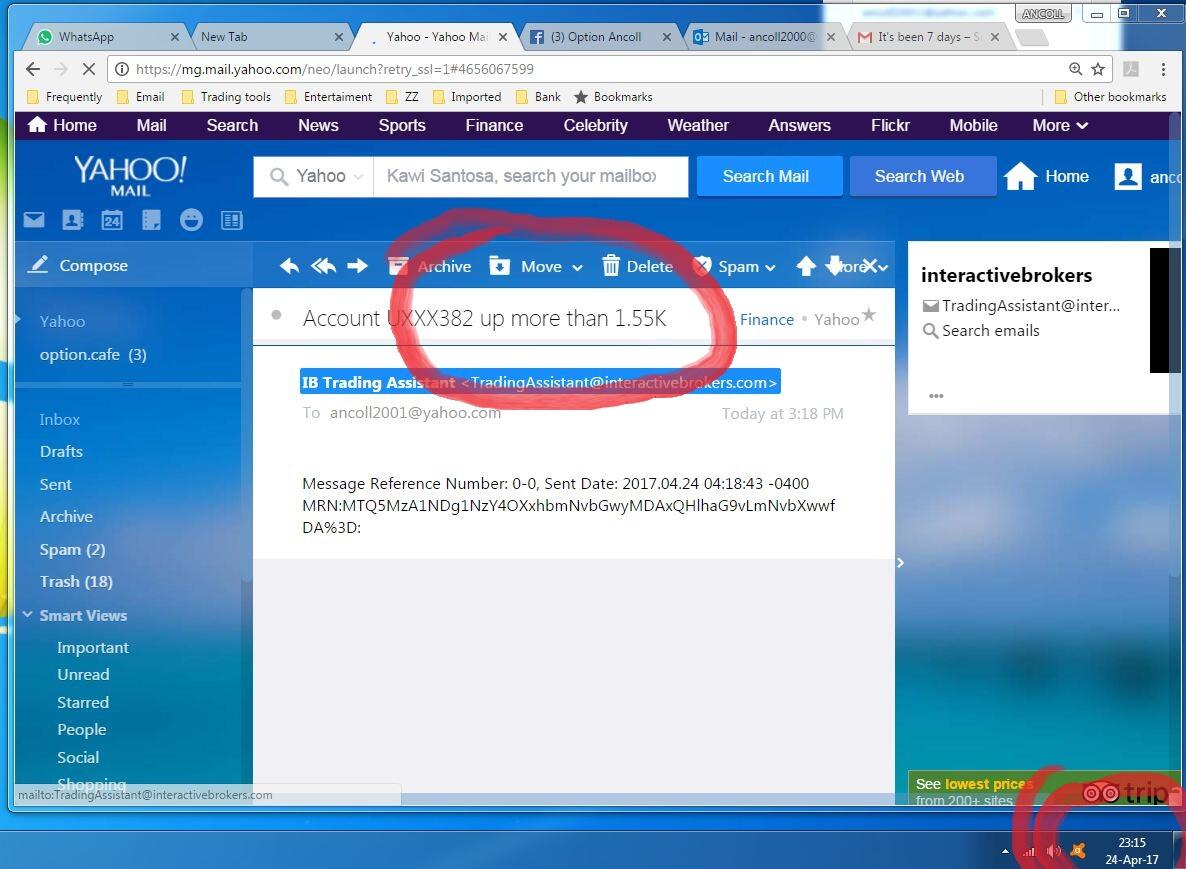Open the Spam (2) folder
The width and height of the screenshot is (1186, 869).
pos(73,550)
